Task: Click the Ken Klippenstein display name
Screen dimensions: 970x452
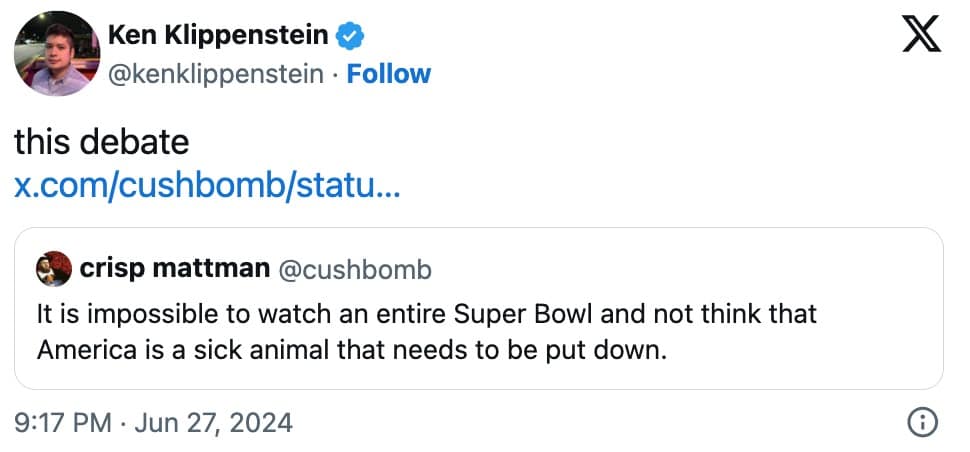Action: pyautogui.click(x=217, y=37)
